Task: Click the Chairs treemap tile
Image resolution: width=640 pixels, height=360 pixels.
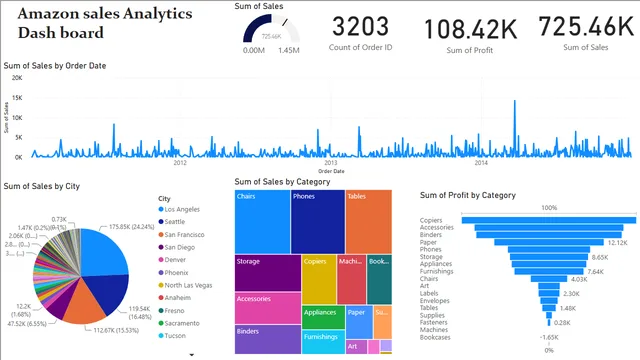Action: (x=262, y=222)
